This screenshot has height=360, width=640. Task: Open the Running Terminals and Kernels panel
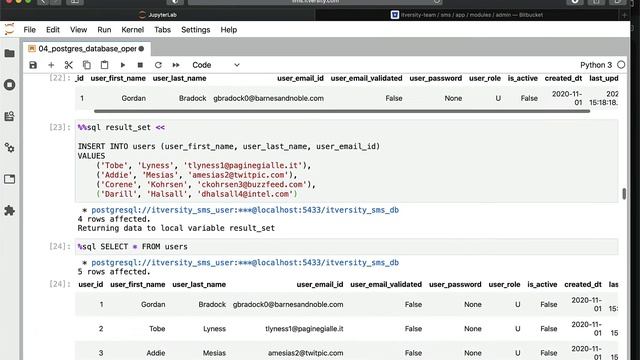click(x=9, y=85)
